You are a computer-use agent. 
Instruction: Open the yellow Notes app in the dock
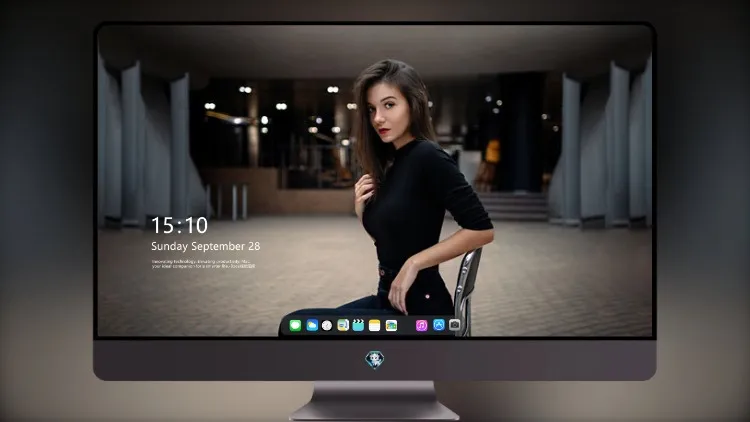[375, 326]
